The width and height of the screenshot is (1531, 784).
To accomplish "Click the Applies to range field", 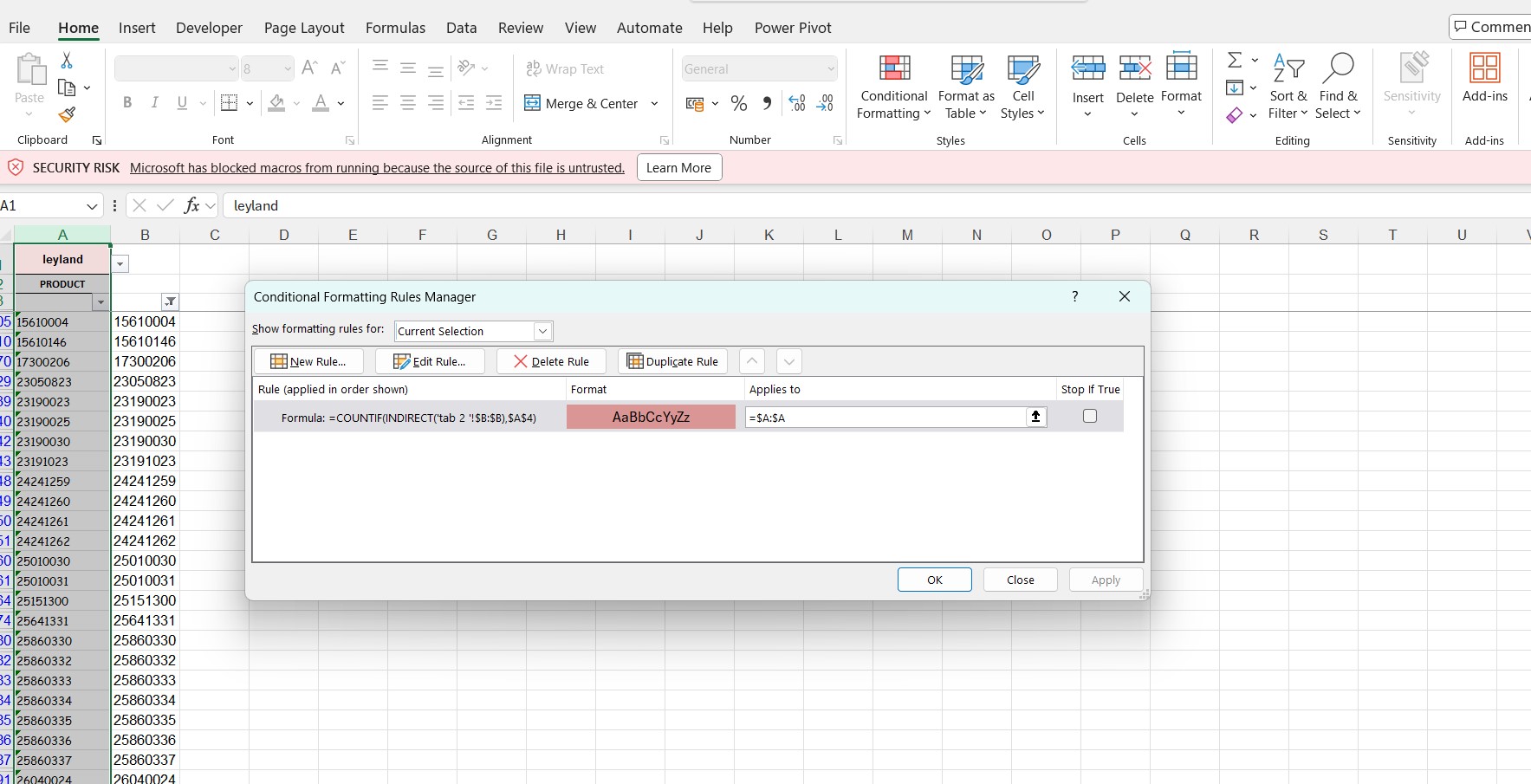I will (885, 417).
